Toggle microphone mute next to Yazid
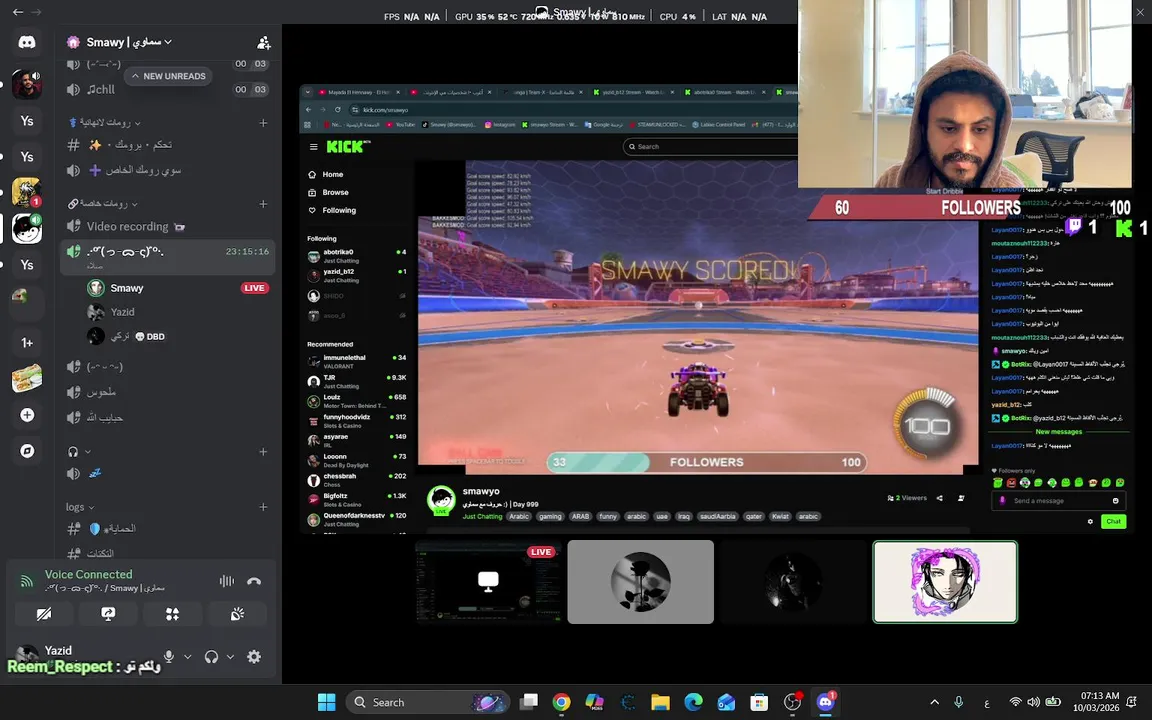This screenshot has height=720, width=1152. coord(169,657)
